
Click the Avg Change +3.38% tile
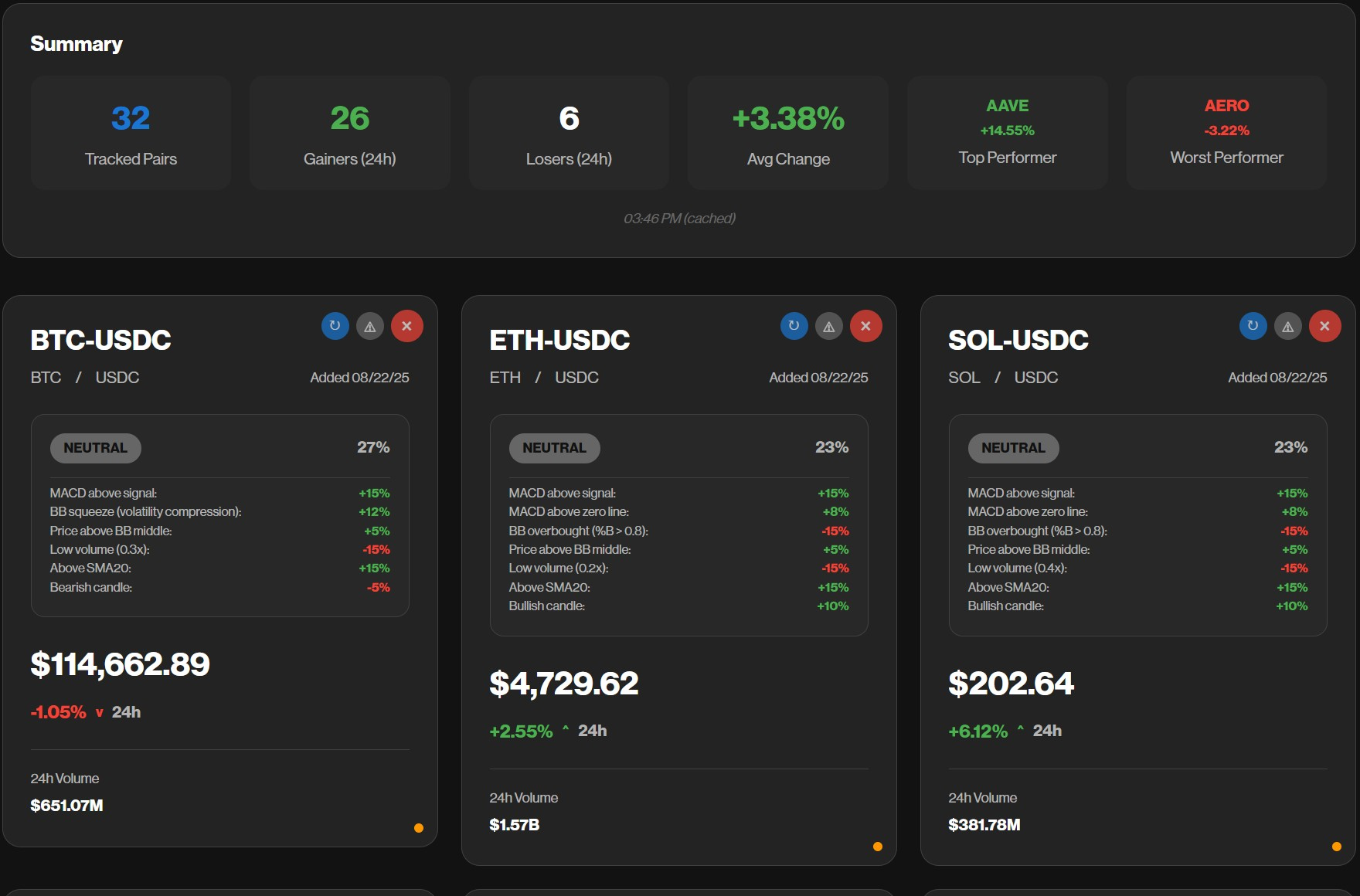pos(787,132)
